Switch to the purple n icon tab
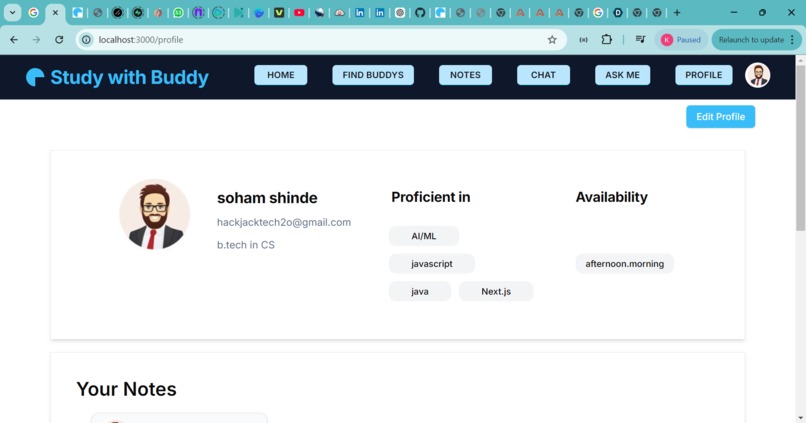Viewport: 806px width, 423px height. (x=198, y=13)
